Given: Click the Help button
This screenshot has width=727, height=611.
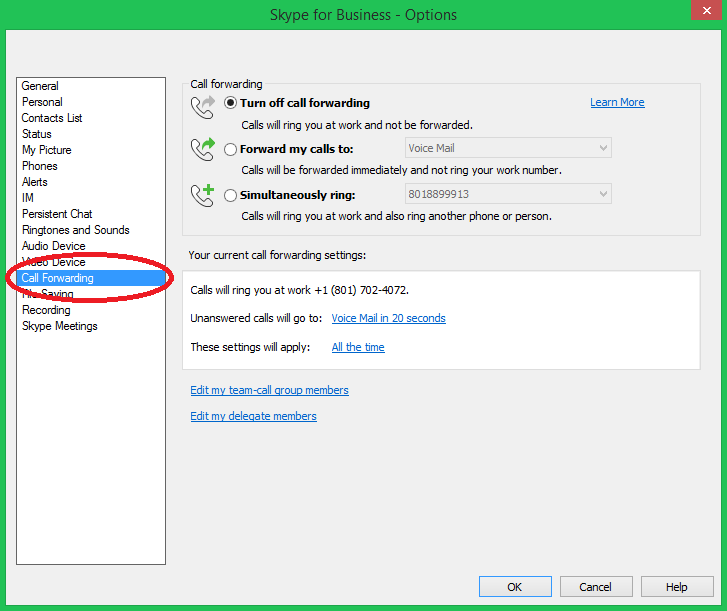Looking at the screenshot, I should (x=677, y=587).
